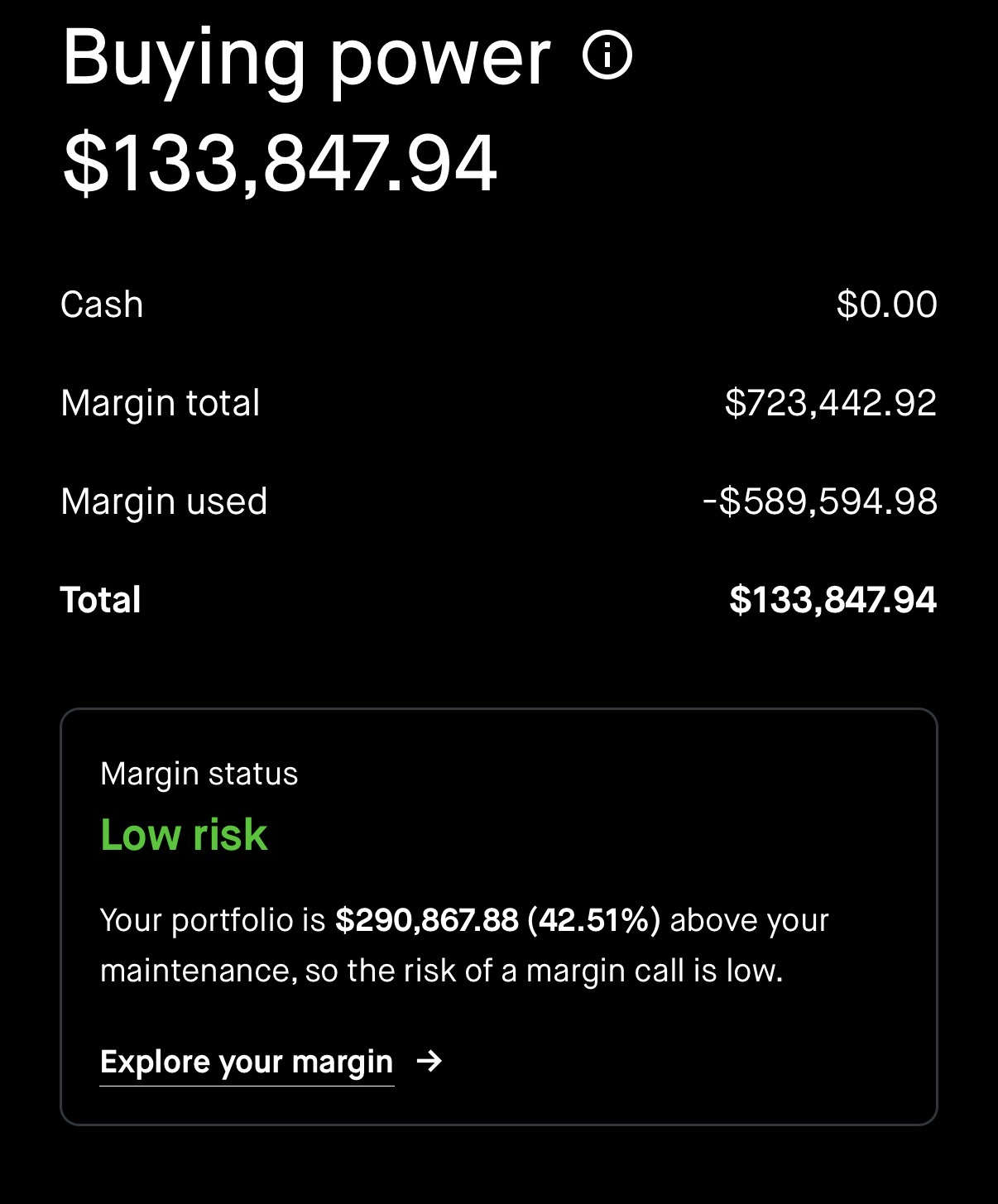Tap the phrase above your in the card
Viewport: 998px width, 1204px height.
[749, 921]
